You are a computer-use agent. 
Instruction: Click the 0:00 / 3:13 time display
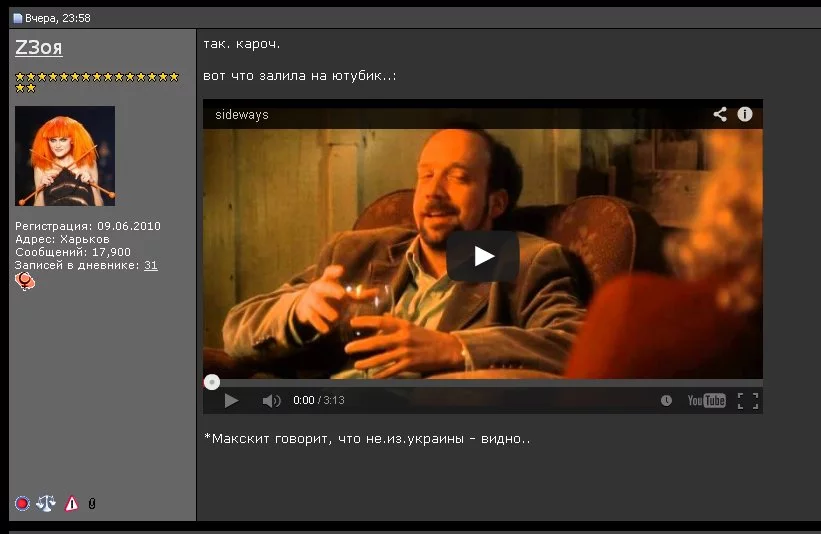point(318,400)
